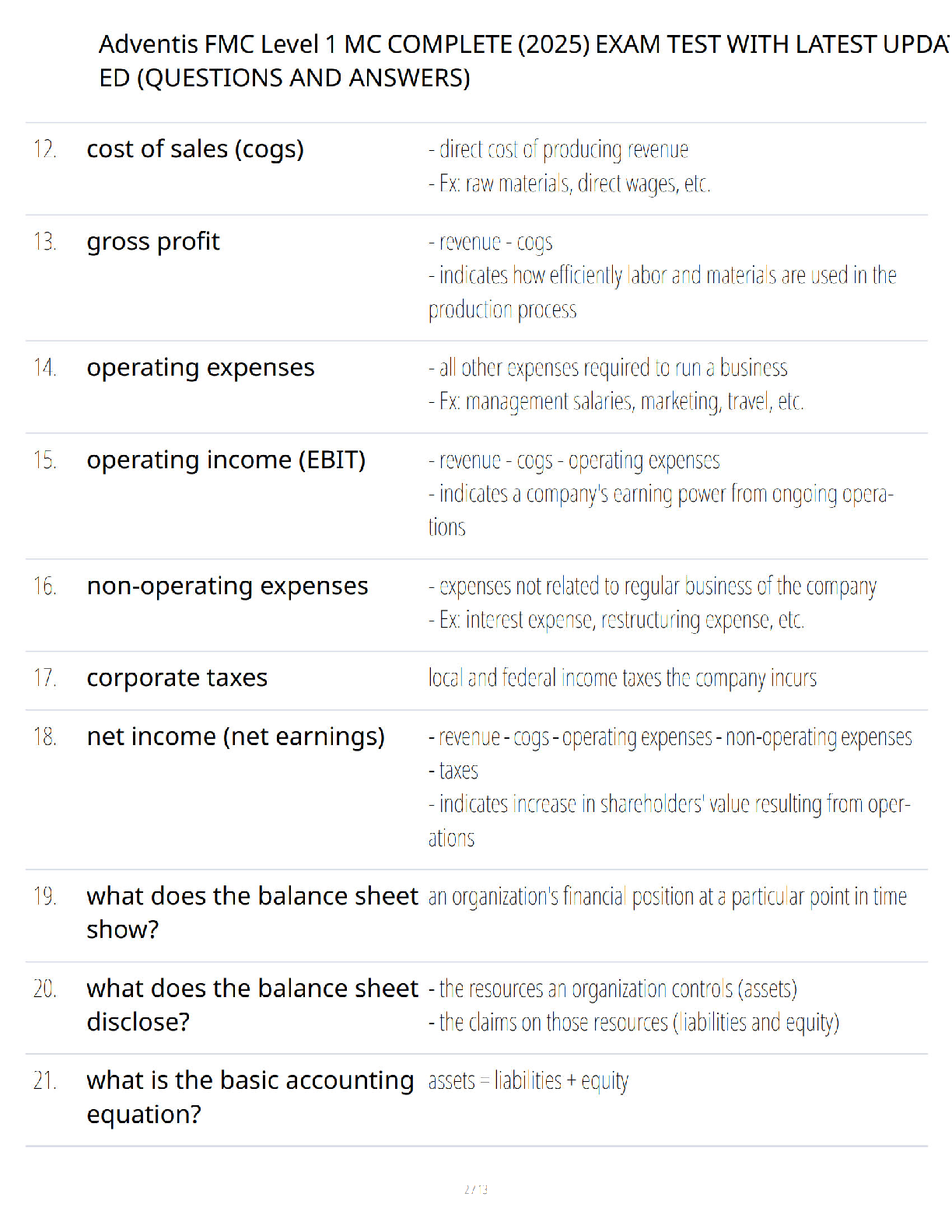
Task: Click the "Ex: interest expense, restructuring expense" line
Action: tap(616, 620)
